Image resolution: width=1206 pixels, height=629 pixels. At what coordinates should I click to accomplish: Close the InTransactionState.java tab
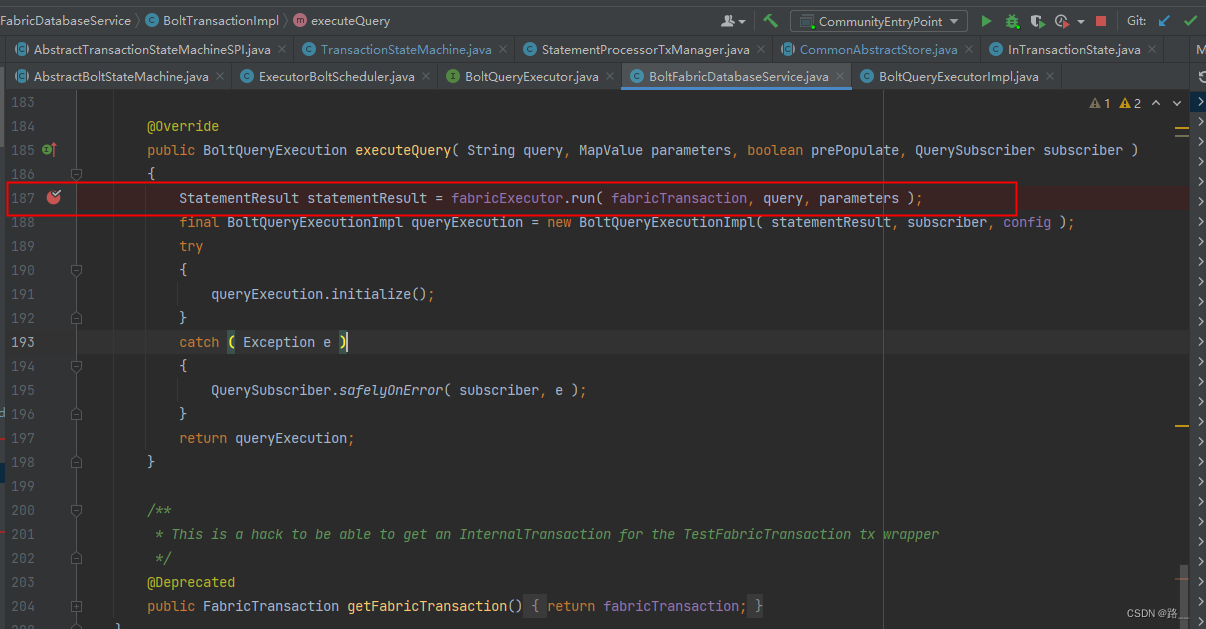(x=1151, y=49)
